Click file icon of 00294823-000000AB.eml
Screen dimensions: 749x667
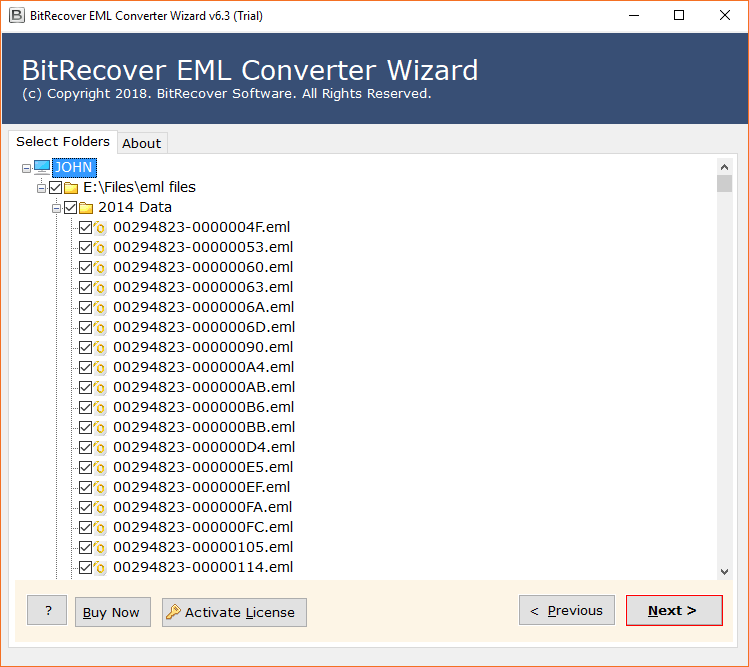[100, 388]
